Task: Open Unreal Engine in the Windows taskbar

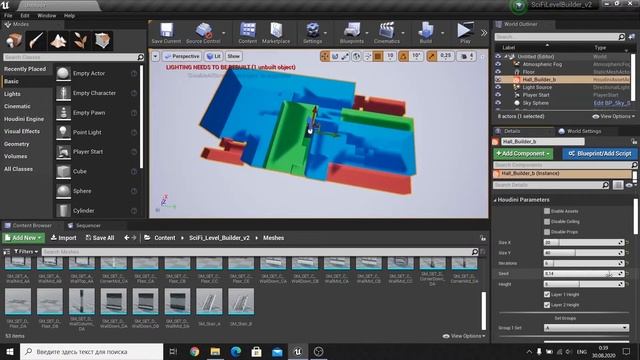Action: click(x=298, y=351)
